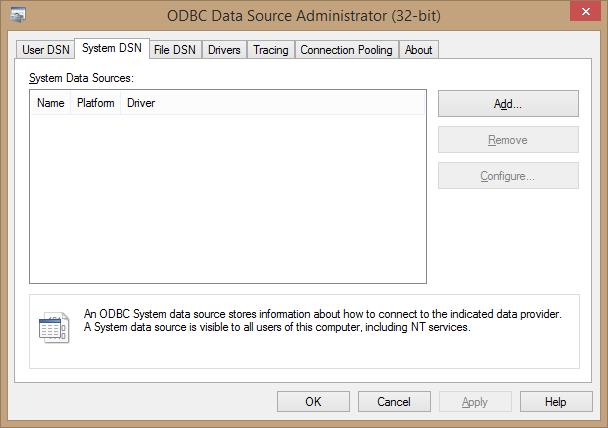Image resolution: width=608 pixels, height=428 pixels.
Task: Select the System DSN tab
Action: [x=112, y=48]
